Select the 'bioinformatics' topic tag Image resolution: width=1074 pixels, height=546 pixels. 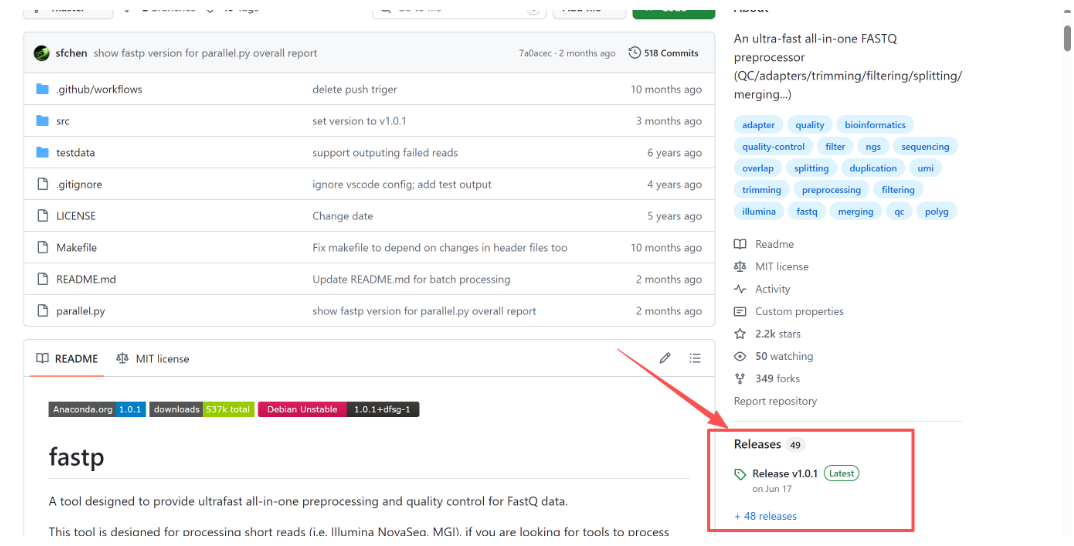click(875, 125)
